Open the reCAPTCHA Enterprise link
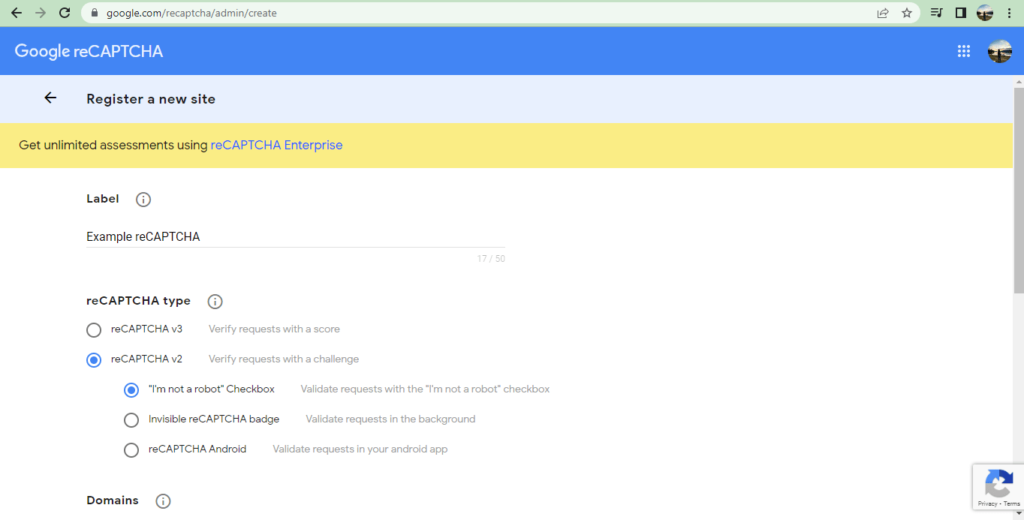1024x520 pixels. pyautogui.click(x=276, y=145)
